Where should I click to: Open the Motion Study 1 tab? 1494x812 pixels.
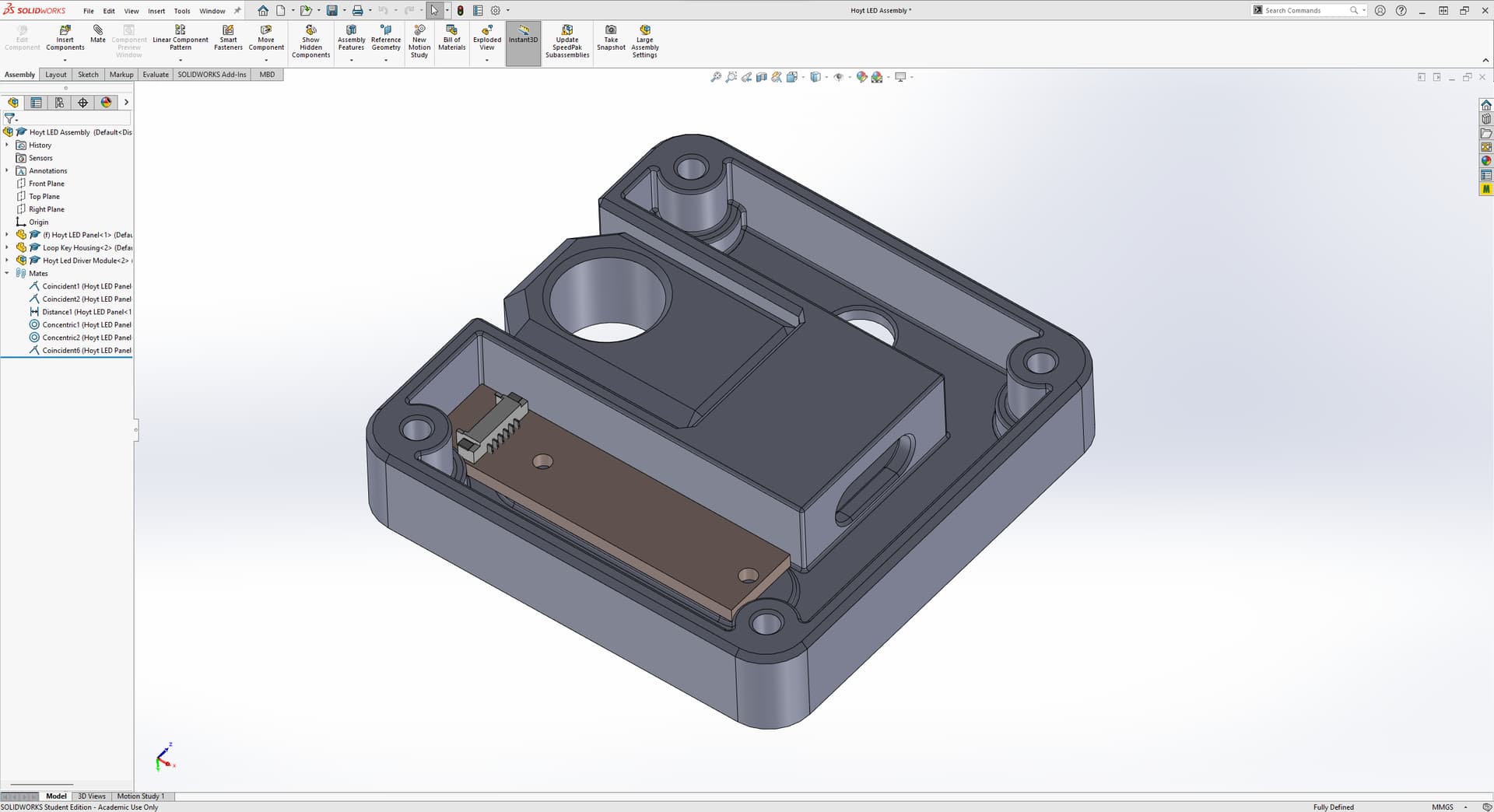point(140,796)
